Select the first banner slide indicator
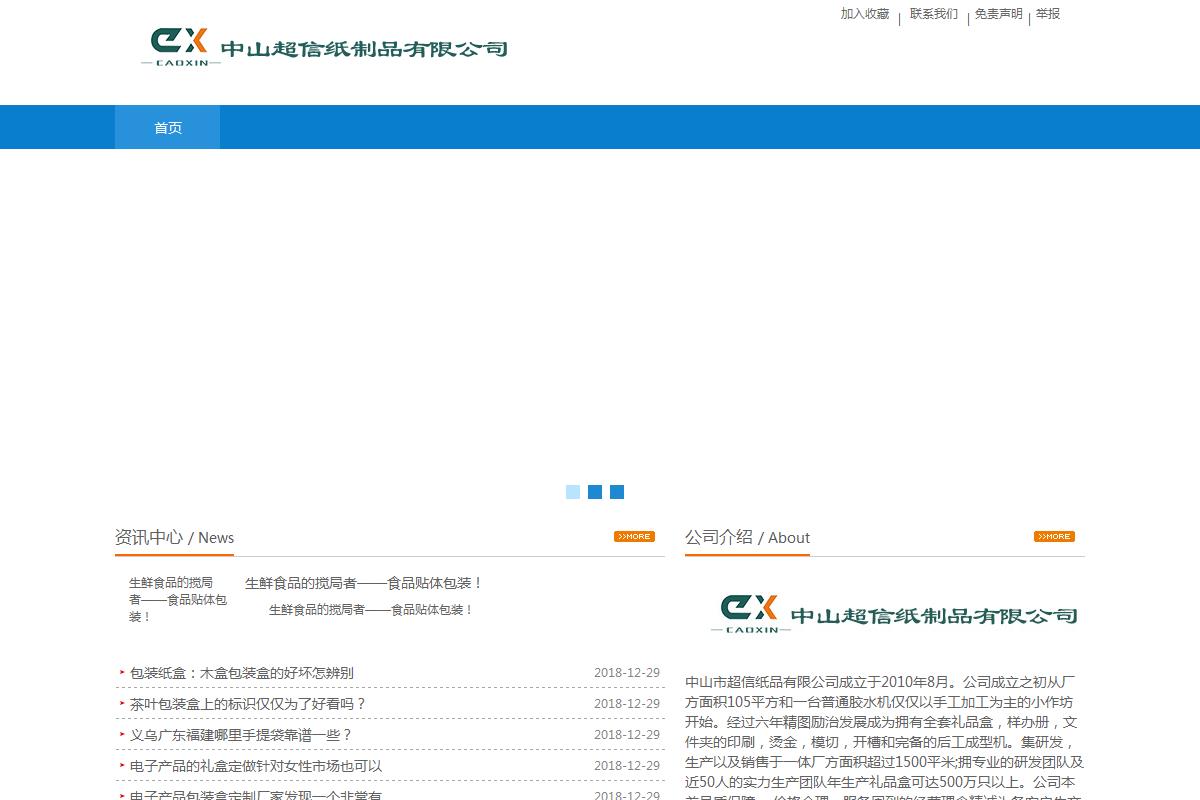1200x800 pixels. click(x=573, y=492)
